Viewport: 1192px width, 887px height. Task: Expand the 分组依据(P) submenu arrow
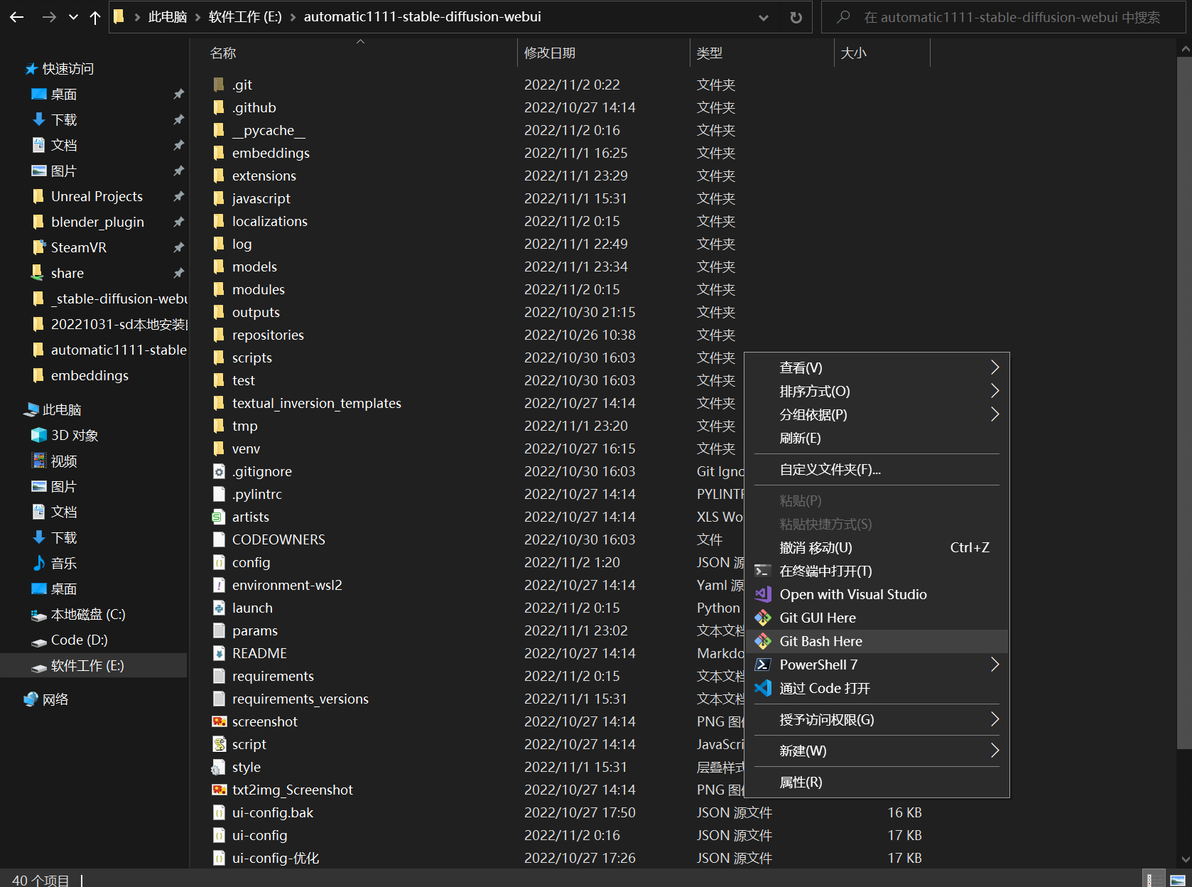click(994, 415)
